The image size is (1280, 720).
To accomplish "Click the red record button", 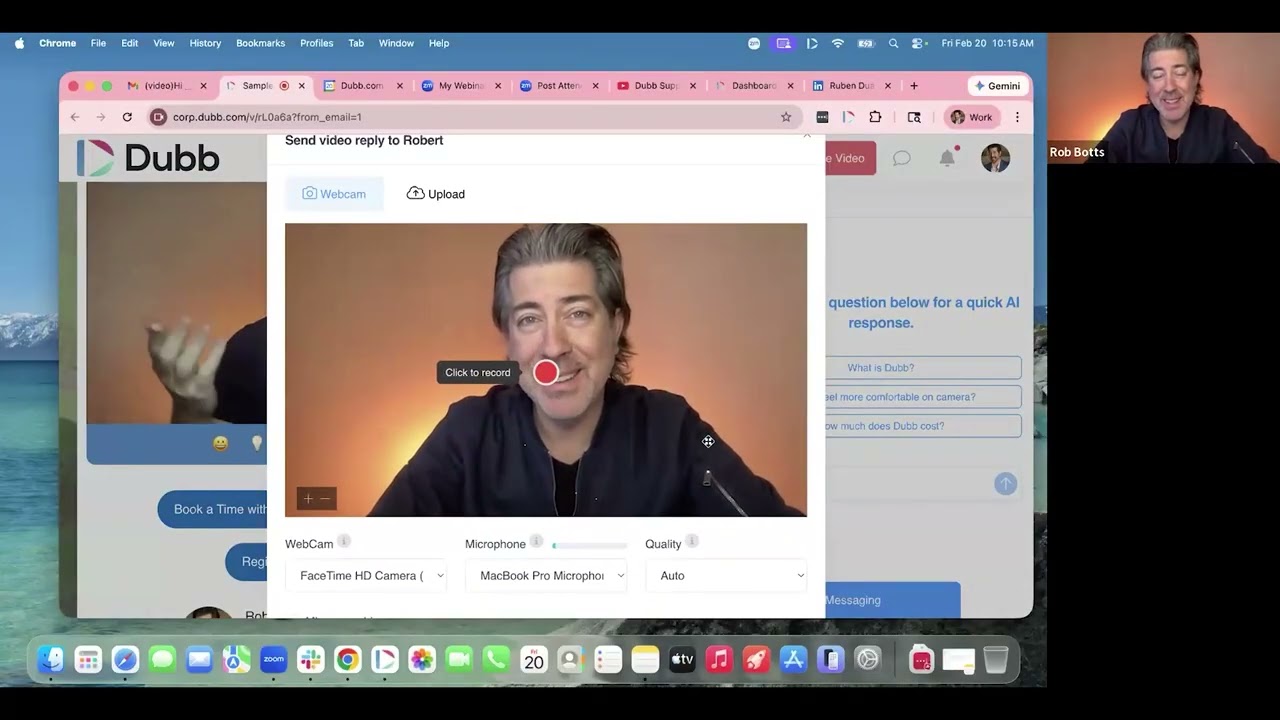I will point(545,372).
